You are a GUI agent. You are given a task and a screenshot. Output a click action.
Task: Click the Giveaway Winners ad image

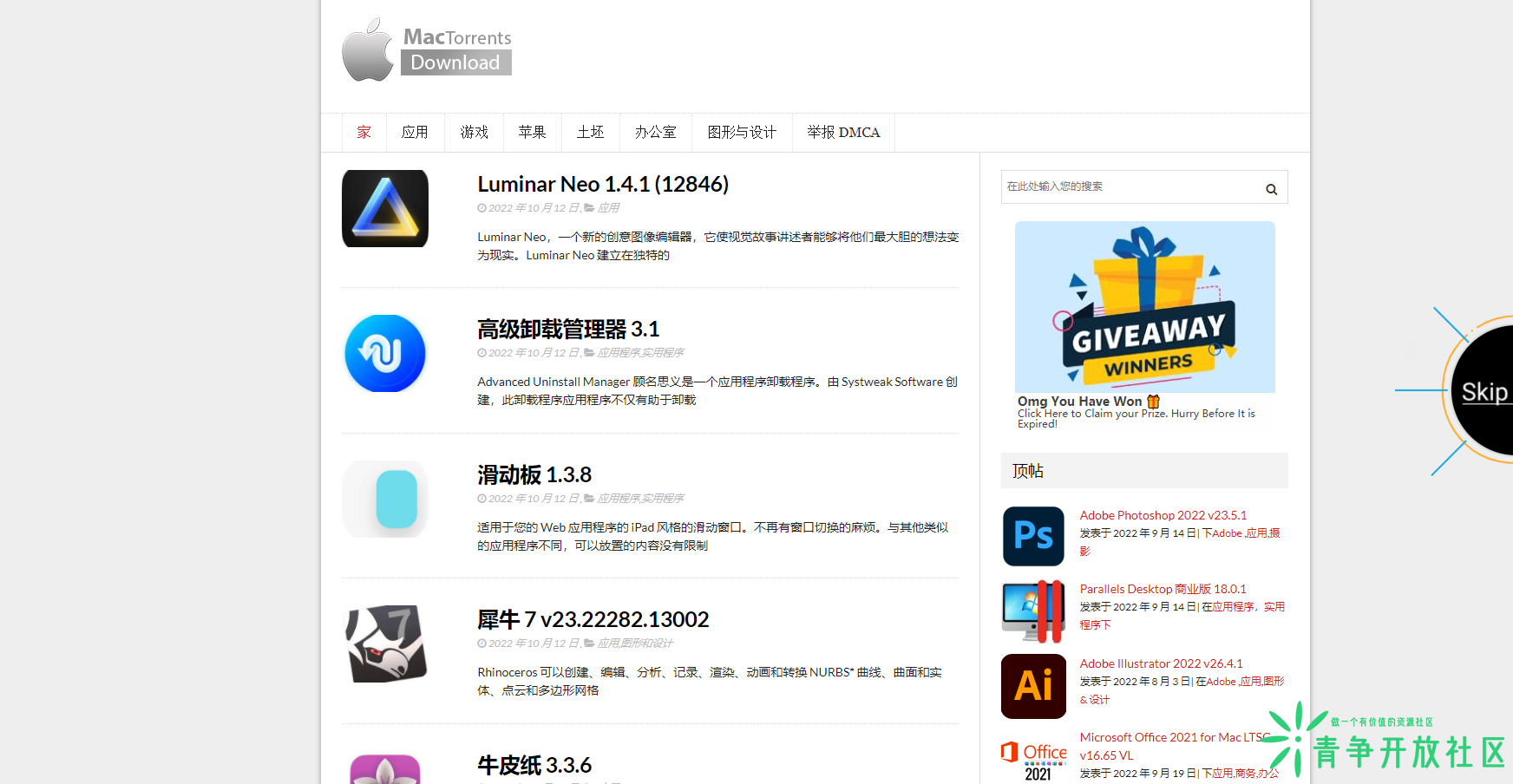(1145, 307)
